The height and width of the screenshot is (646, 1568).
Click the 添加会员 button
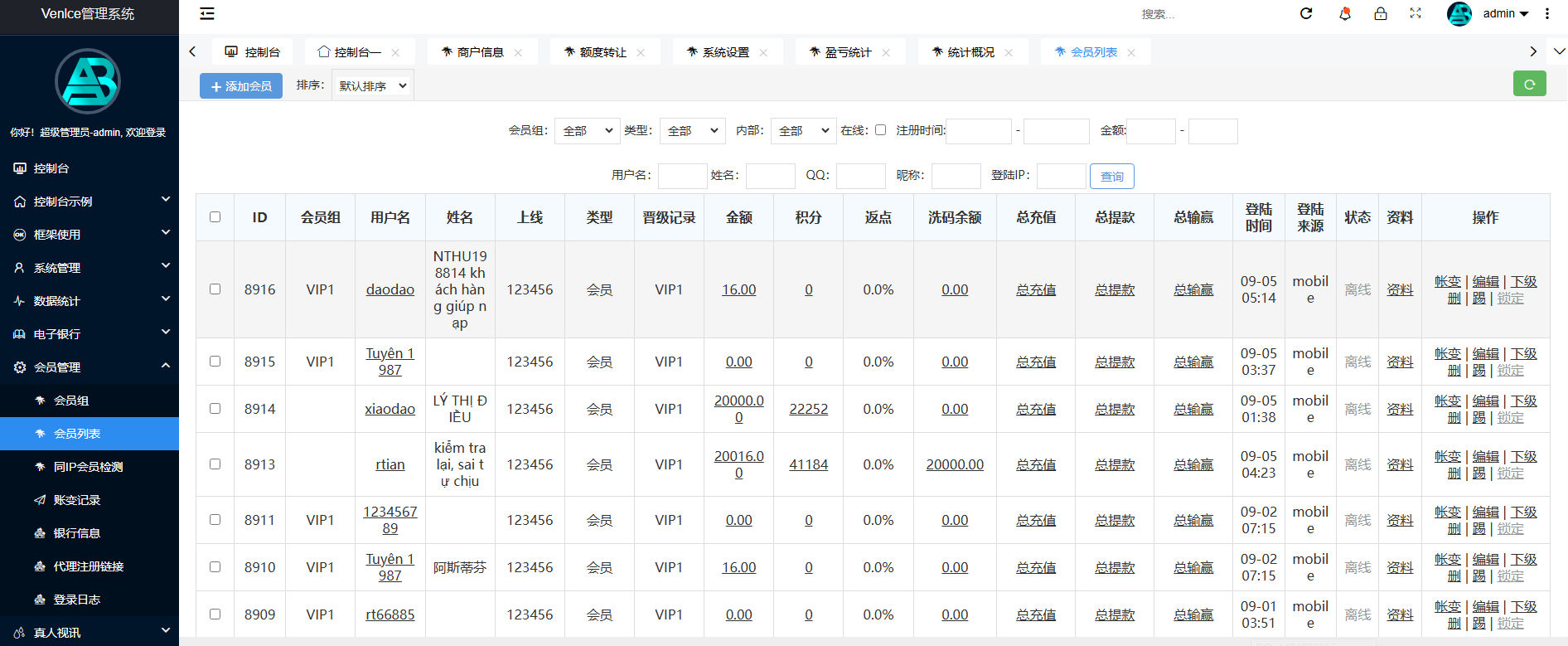[x=241, y=85]
